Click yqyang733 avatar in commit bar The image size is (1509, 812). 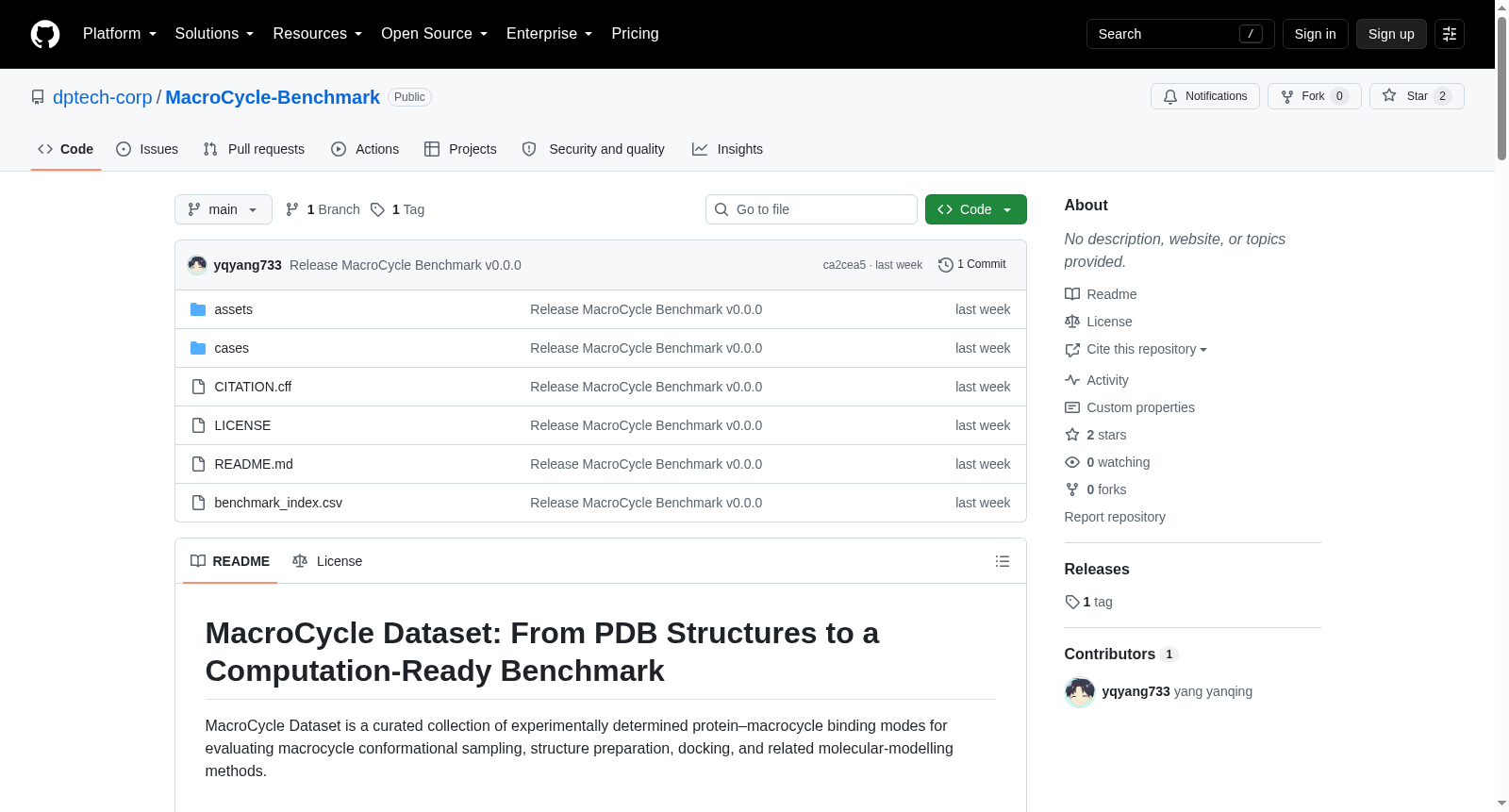pos(197,265)
